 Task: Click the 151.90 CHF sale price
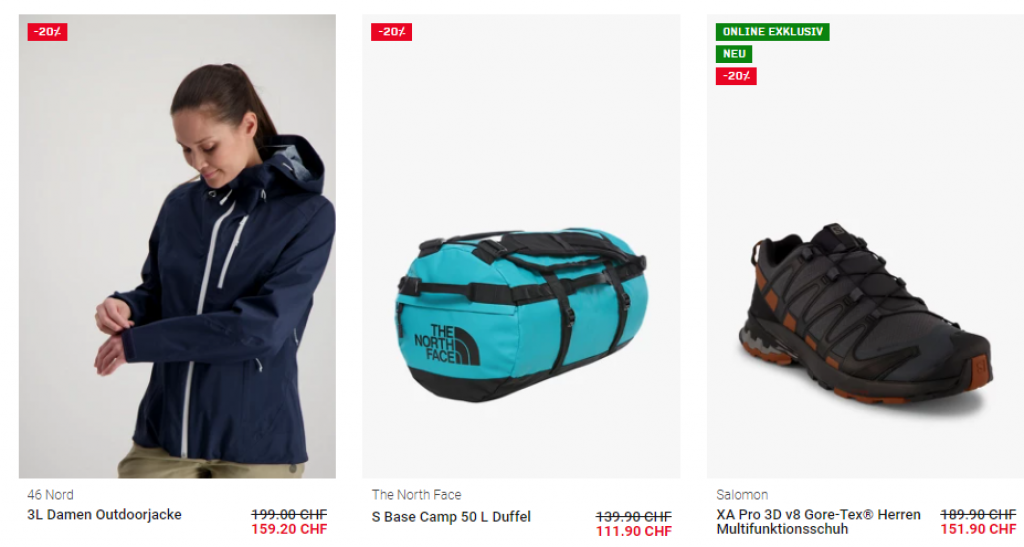978,529
